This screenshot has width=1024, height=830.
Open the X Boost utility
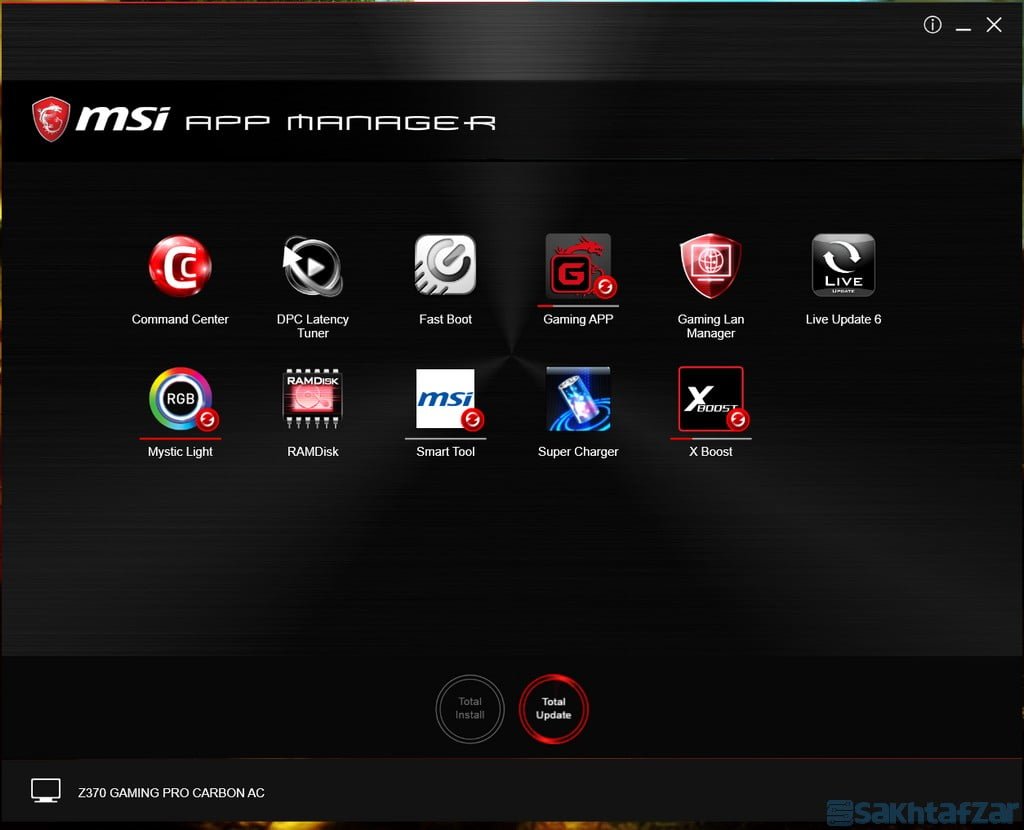(x=710, y=397)
